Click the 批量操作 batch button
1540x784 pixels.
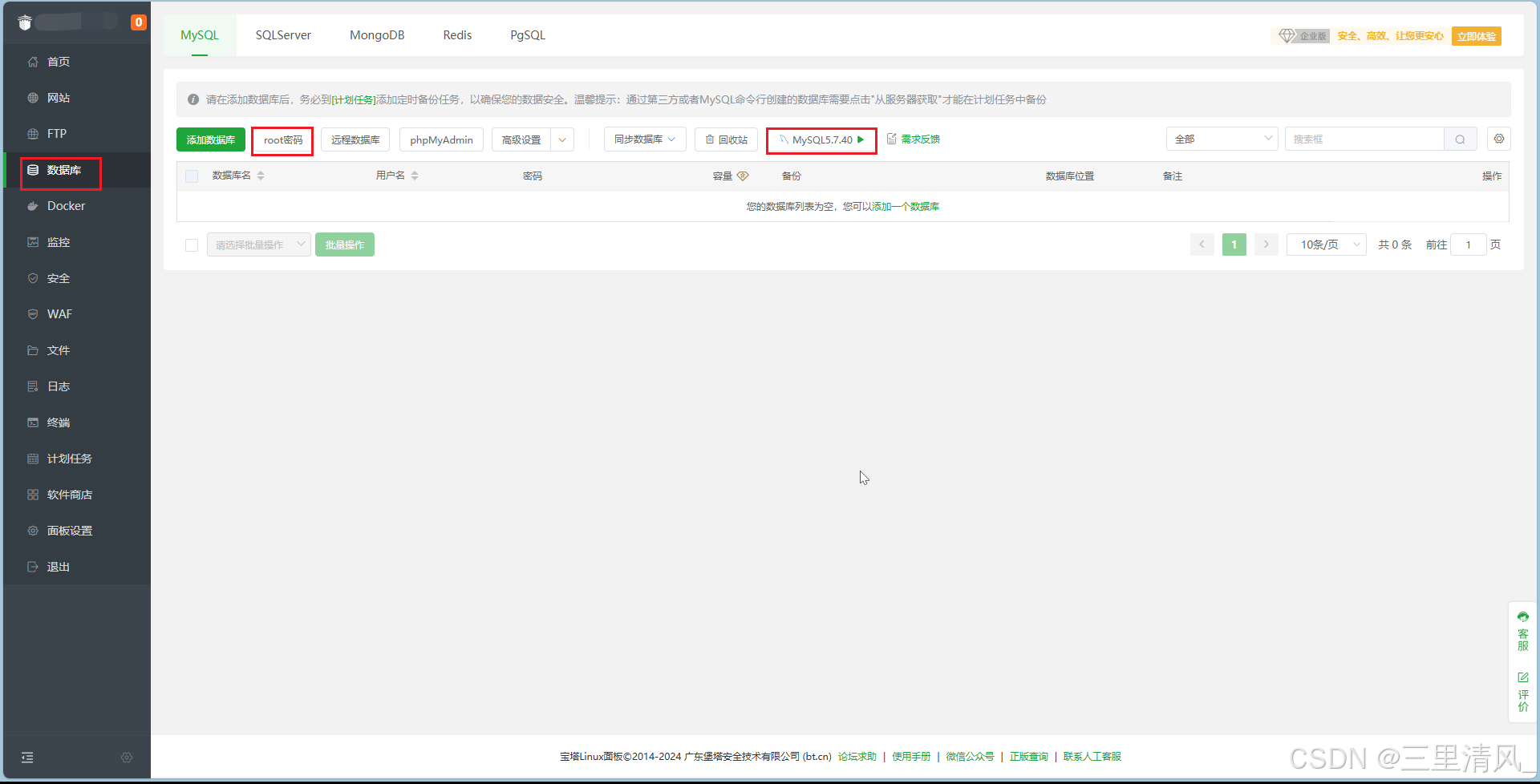pyautogui.click(x=345, y=244)
